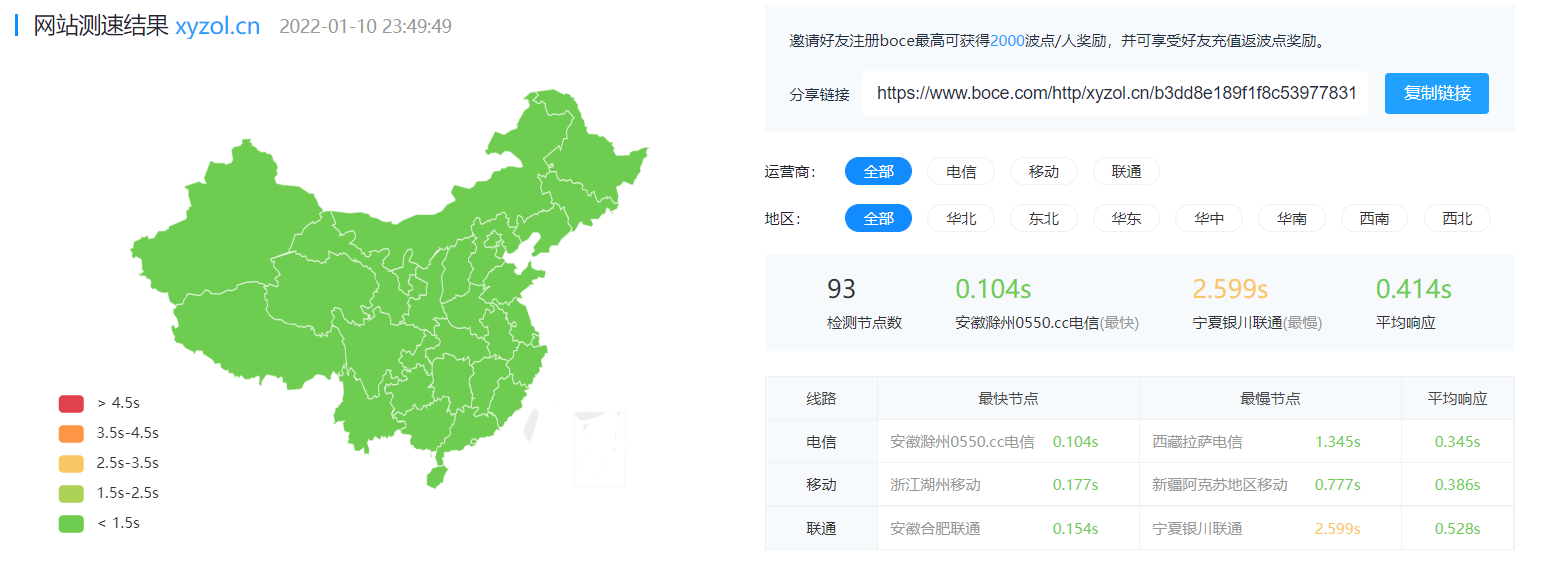This screenshot has height=571, width=1551.
Task: Click 安徽滁州0550.cc电信(最快) summary label
Action: coord(1047,323)
